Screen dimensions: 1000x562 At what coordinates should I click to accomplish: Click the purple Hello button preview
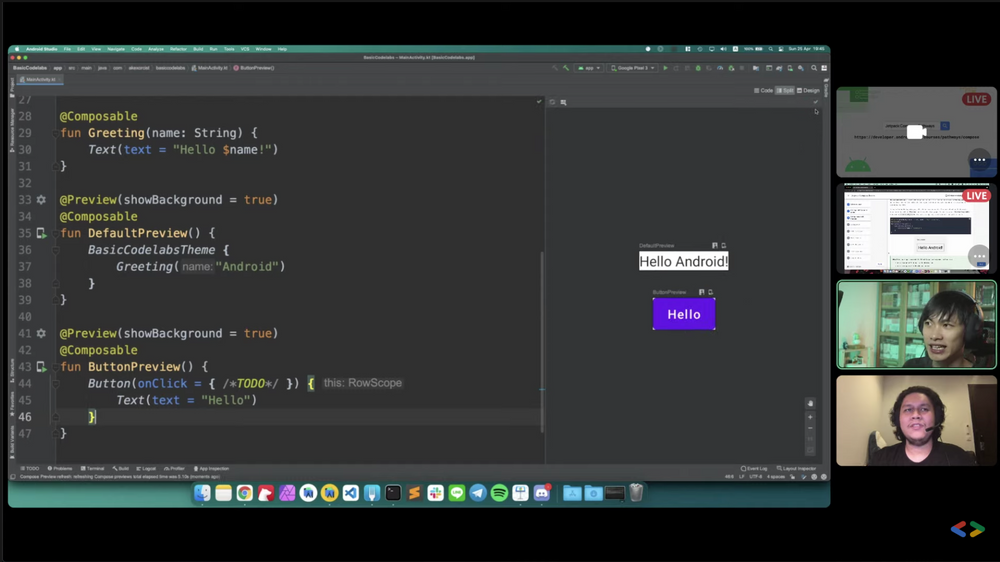pos(684,314)
